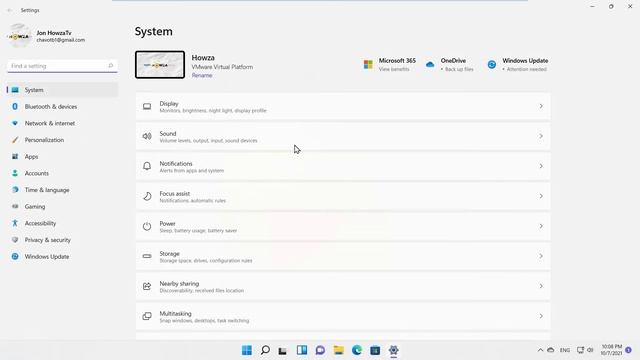Expand Multitasking with its chevron
The image size is (640, 360).
541,316
